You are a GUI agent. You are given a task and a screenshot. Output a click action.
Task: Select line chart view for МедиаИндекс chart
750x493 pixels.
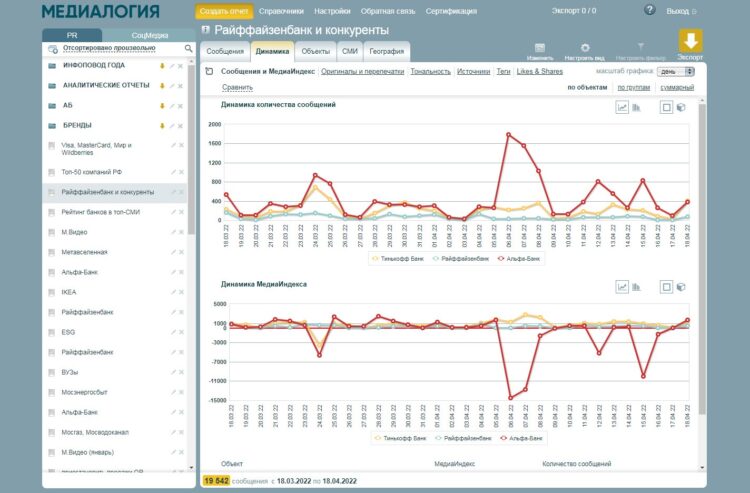(x=622, y=287)
